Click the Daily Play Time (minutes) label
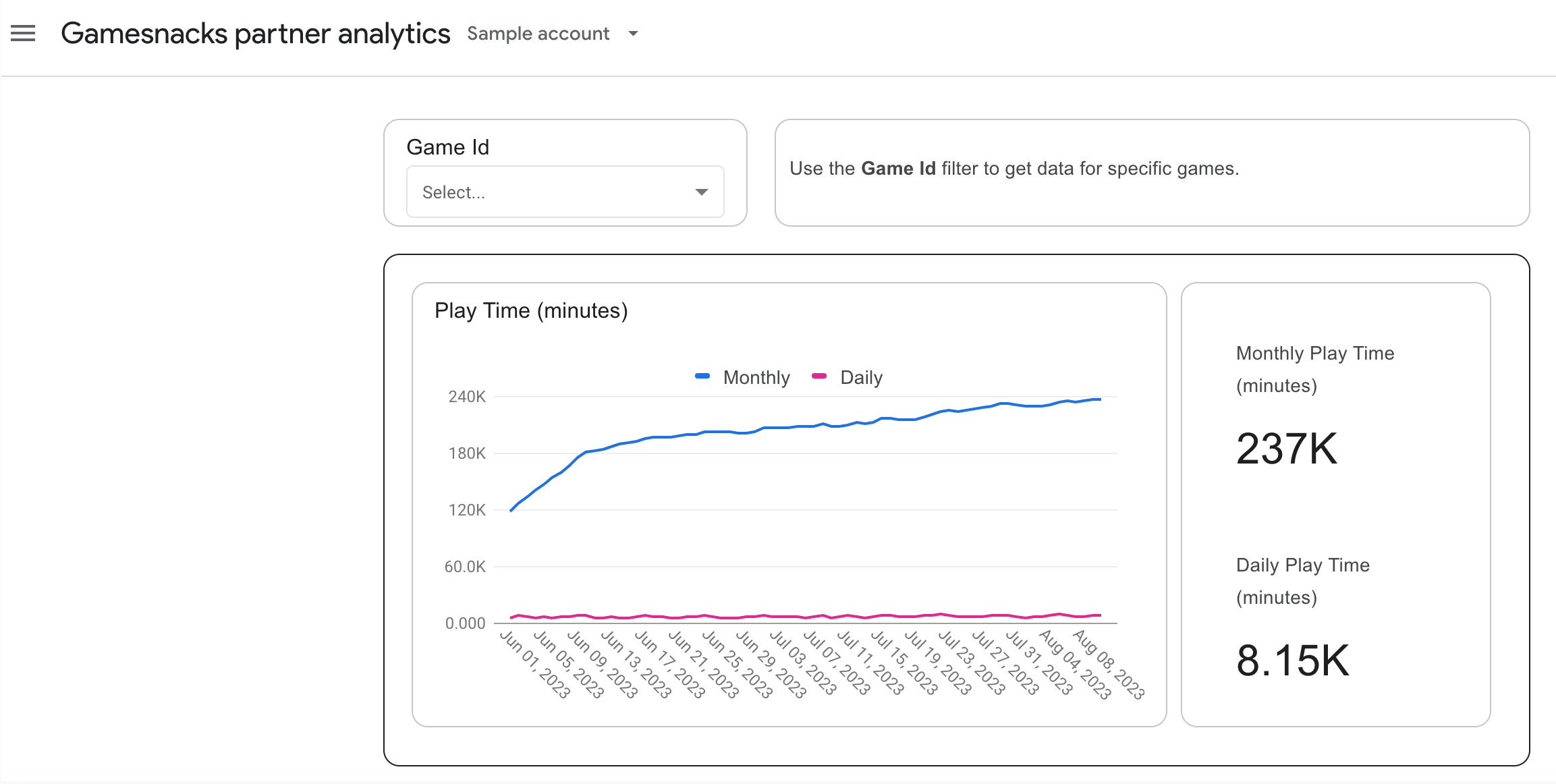1556x784 pixels. click(1303, 582)
